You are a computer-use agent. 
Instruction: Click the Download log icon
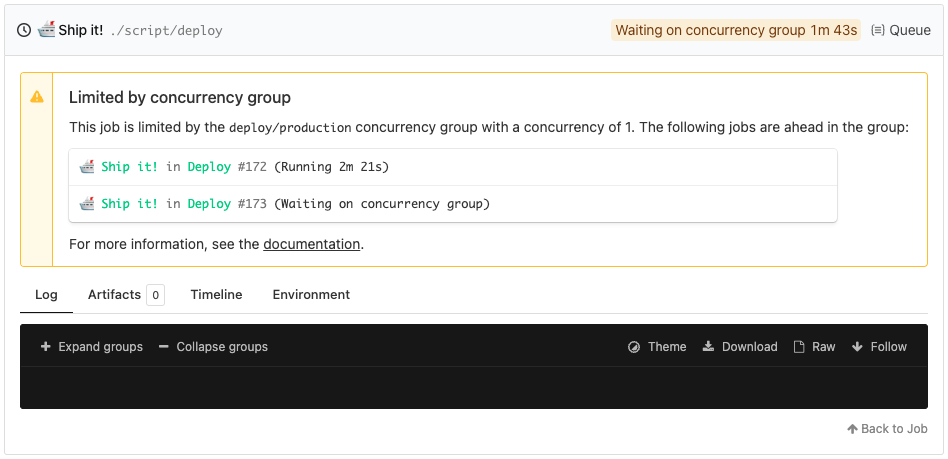(x=708, y=347)
